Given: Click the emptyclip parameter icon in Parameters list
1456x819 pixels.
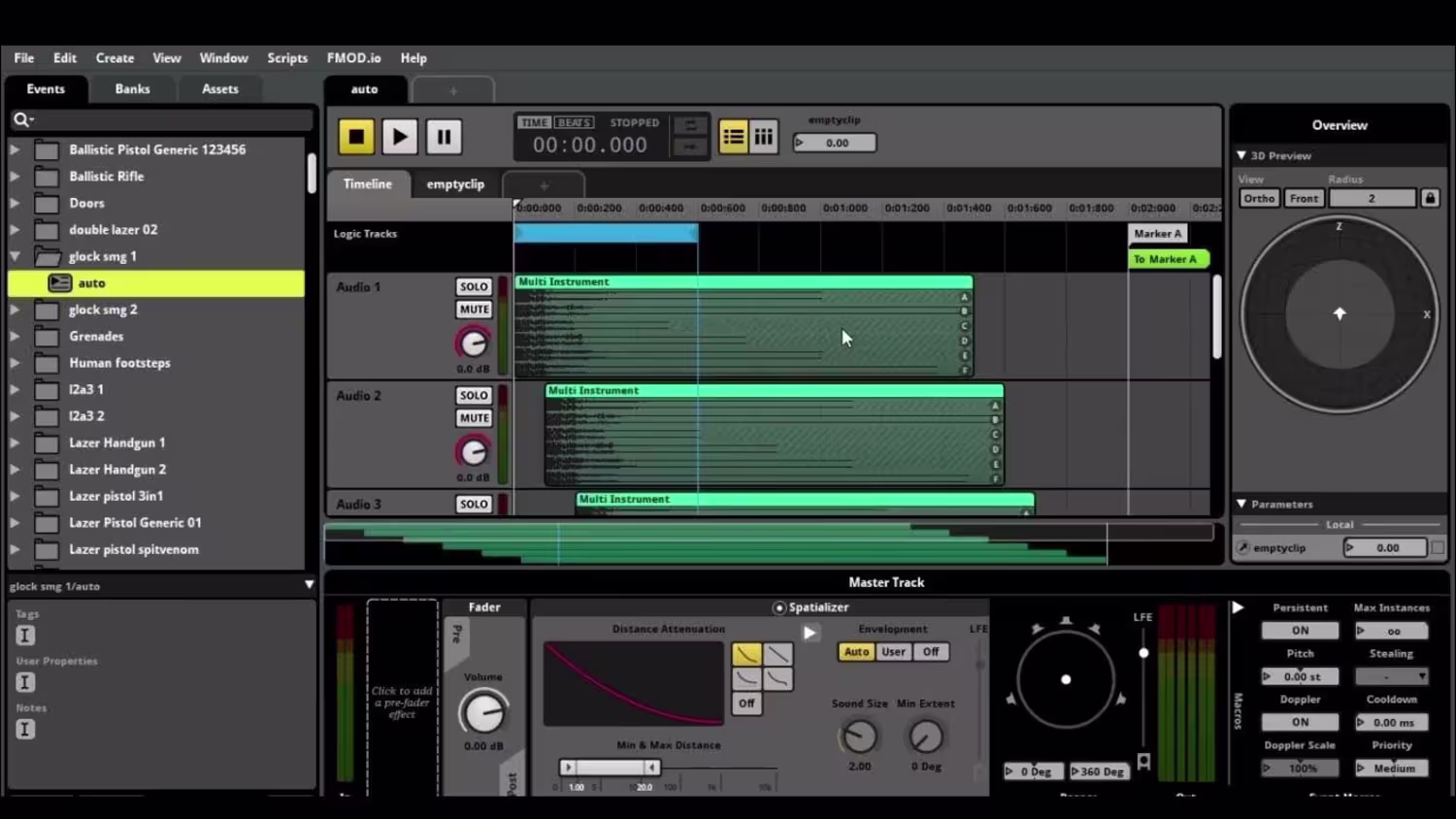Looking at the screenshot, I should (1242, 547).
